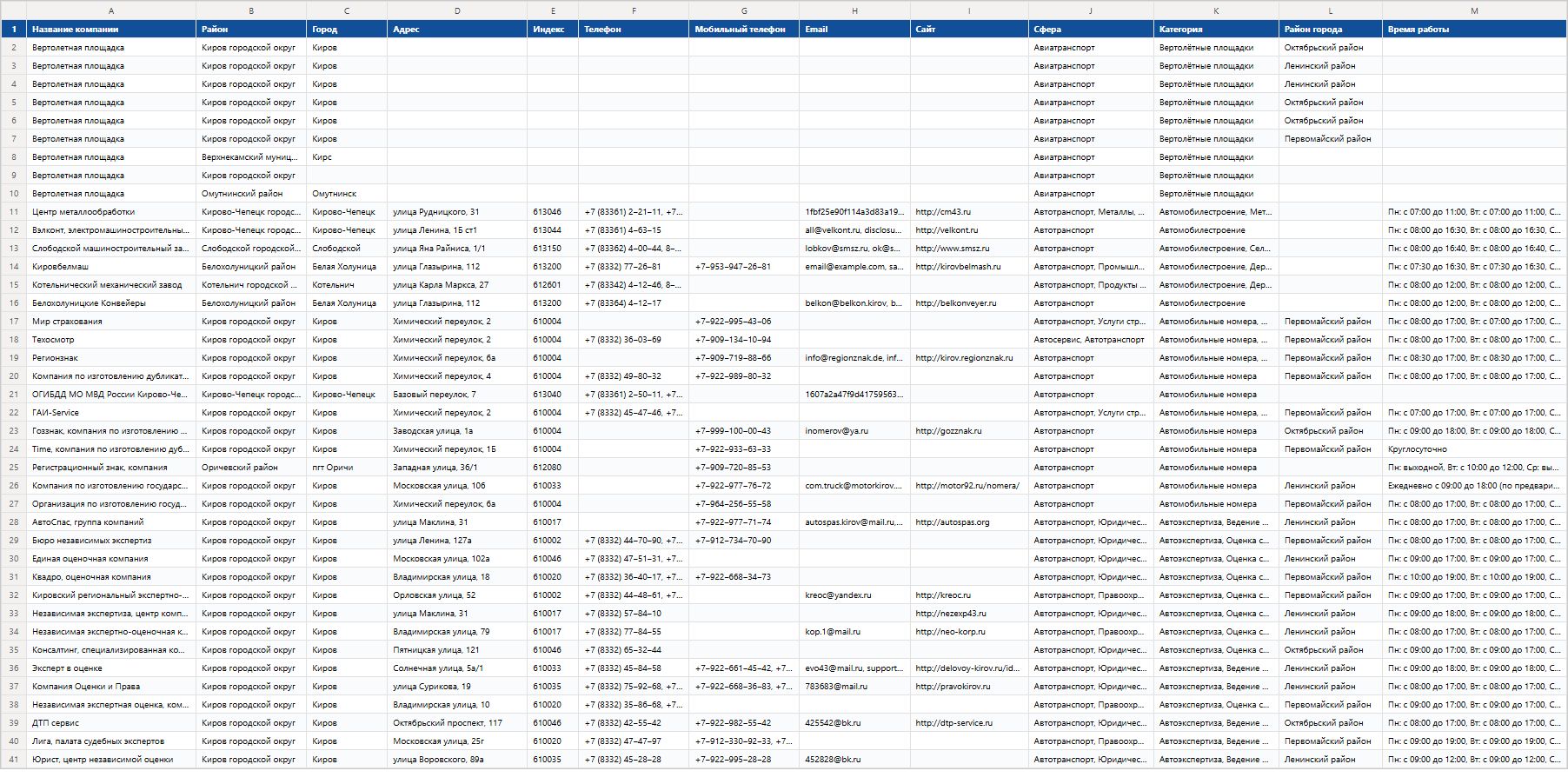Image resolution: width=1568 pixels, height=784 pixels.
Task: Select address "Западная улица, 36/1"
Action: coord(457,468)
